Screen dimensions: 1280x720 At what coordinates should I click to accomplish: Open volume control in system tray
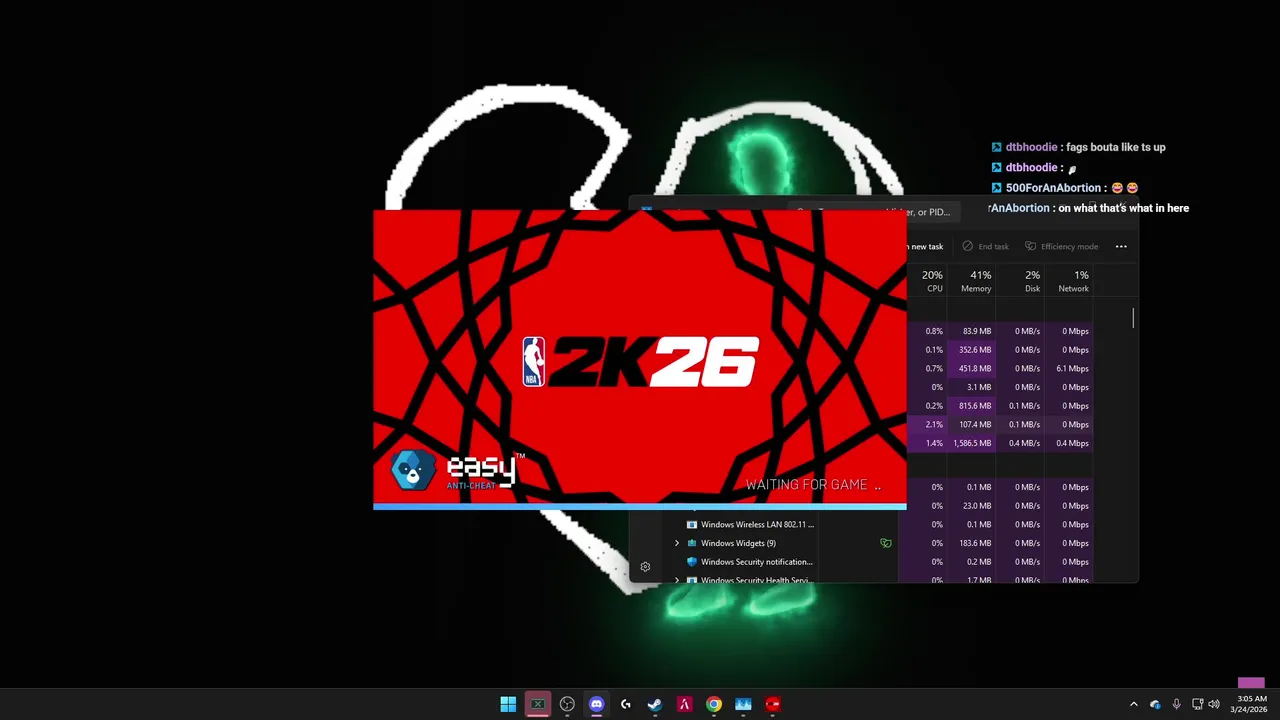coord(1214,704)
